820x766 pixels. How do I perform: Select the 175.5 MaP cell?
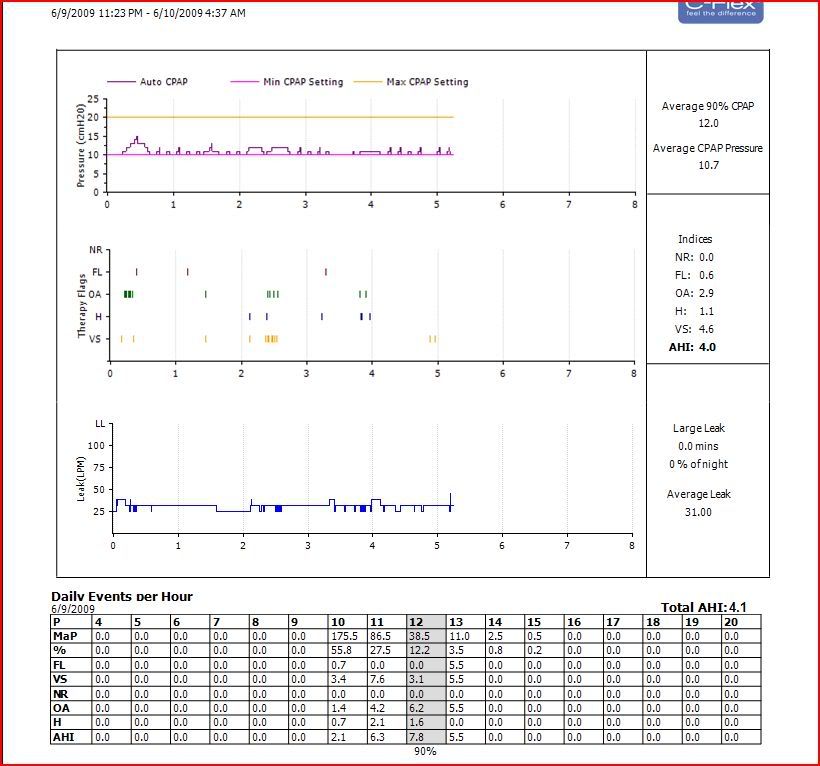[x=348, y=636]
